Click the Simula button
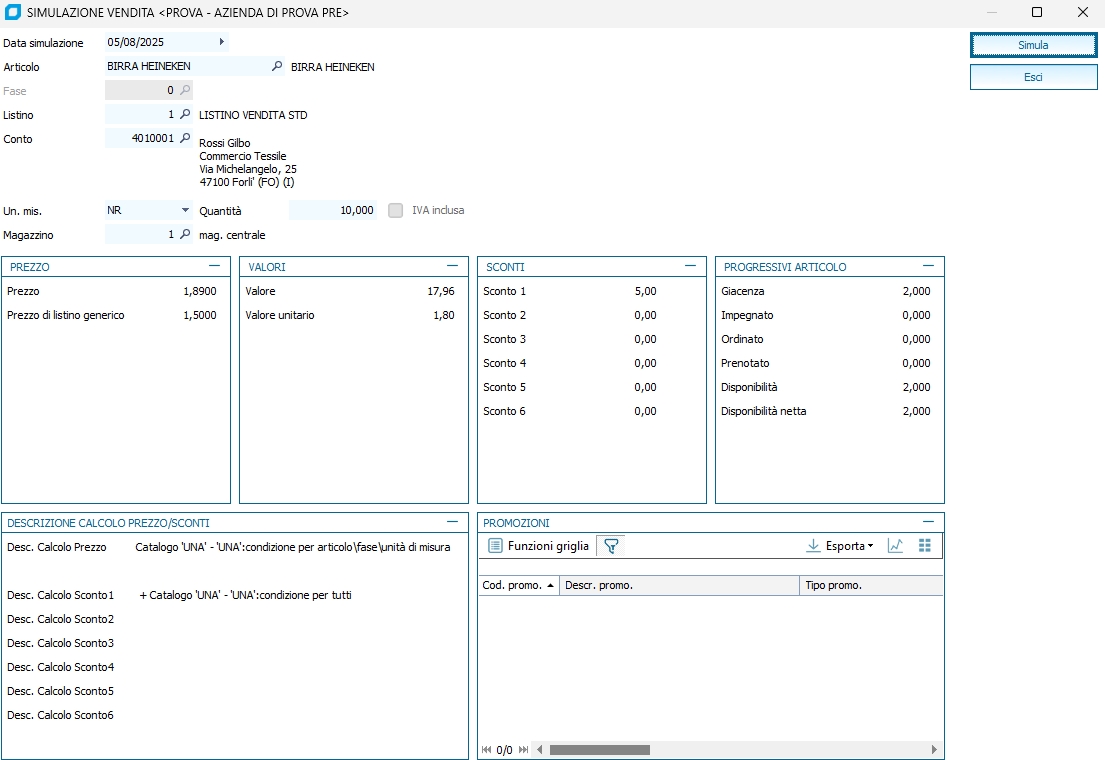The height and width of the screenshot is (760, 1105). pos(1033,45)
